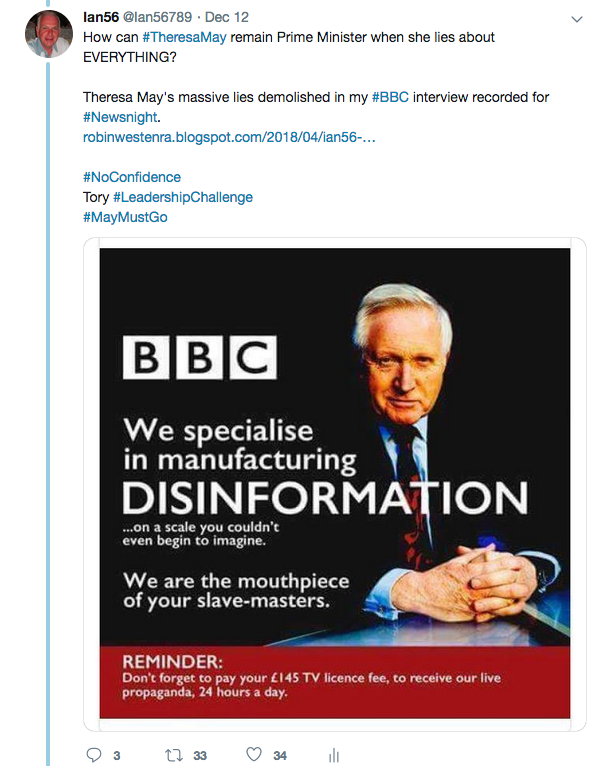Screen dimensions: 616x766
Task: Click the like count number 34
Action: (280, 756)
